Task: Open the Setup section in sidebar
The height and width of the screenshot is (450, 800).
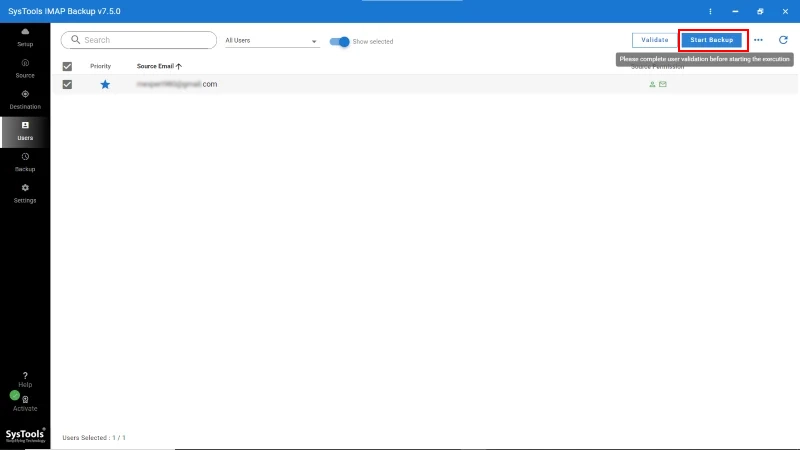Action: pyautogui.click(x=25, y=38)
